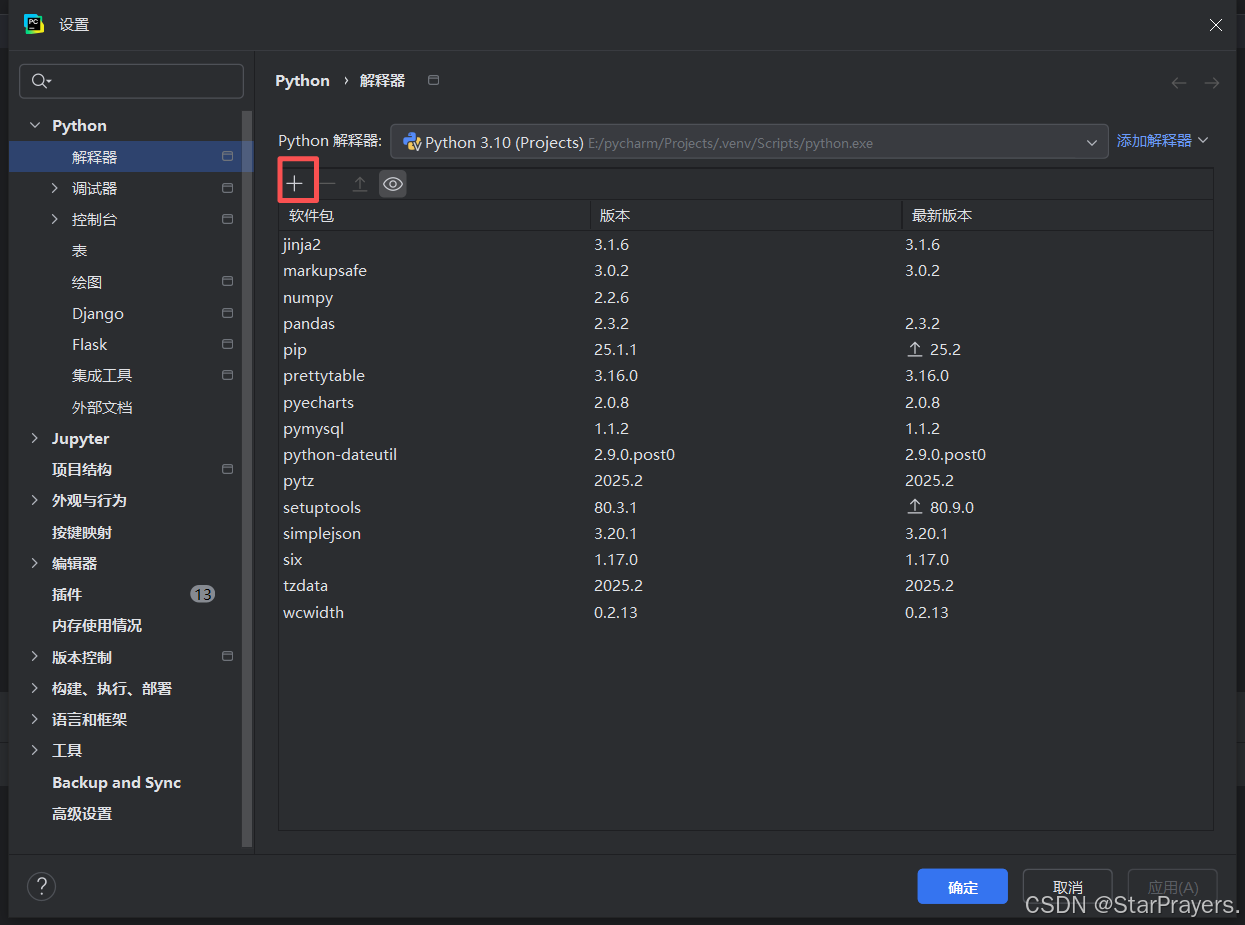1245x925 pixels.
Task: Click the Python icon in interpreter dropdown
Action: coord(411,142)
